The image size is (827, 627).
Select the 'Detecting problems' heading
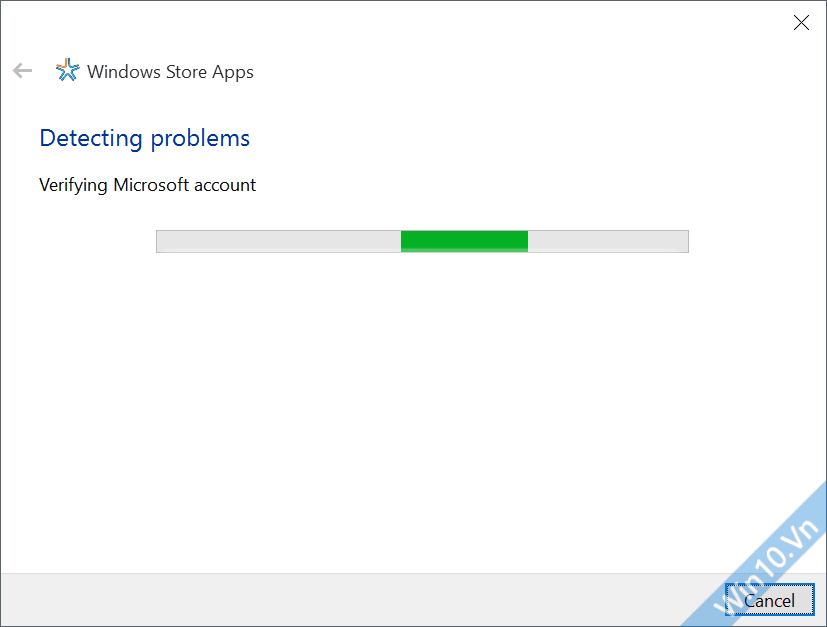(x=145, y=139)
